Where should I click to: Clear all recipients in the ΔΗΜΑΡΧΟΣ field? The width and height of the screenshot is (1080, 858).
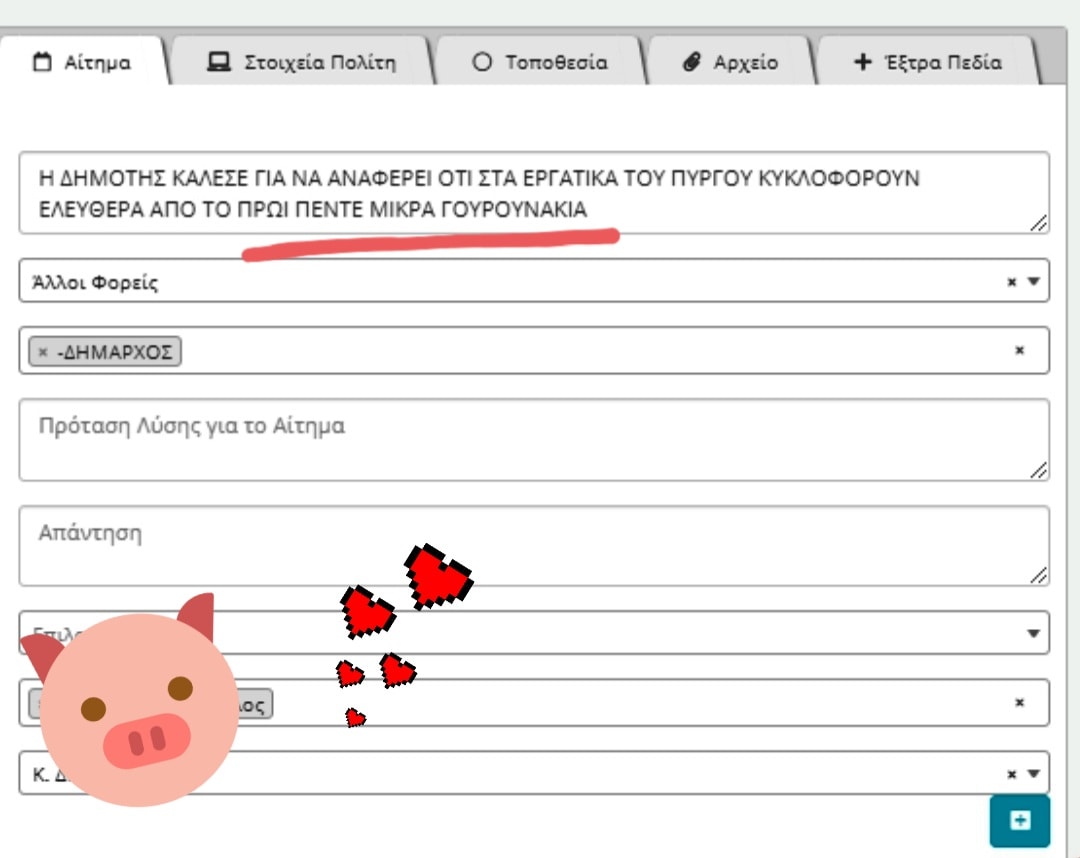coord(1019,351)
